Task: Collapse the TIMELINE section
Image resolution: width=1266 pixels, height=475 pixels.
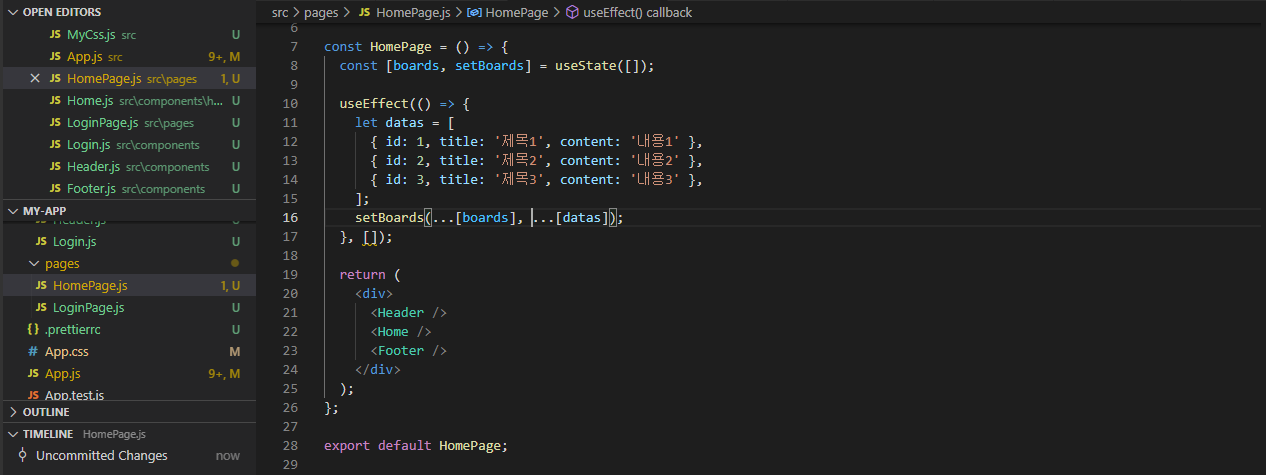Action: 14,434
